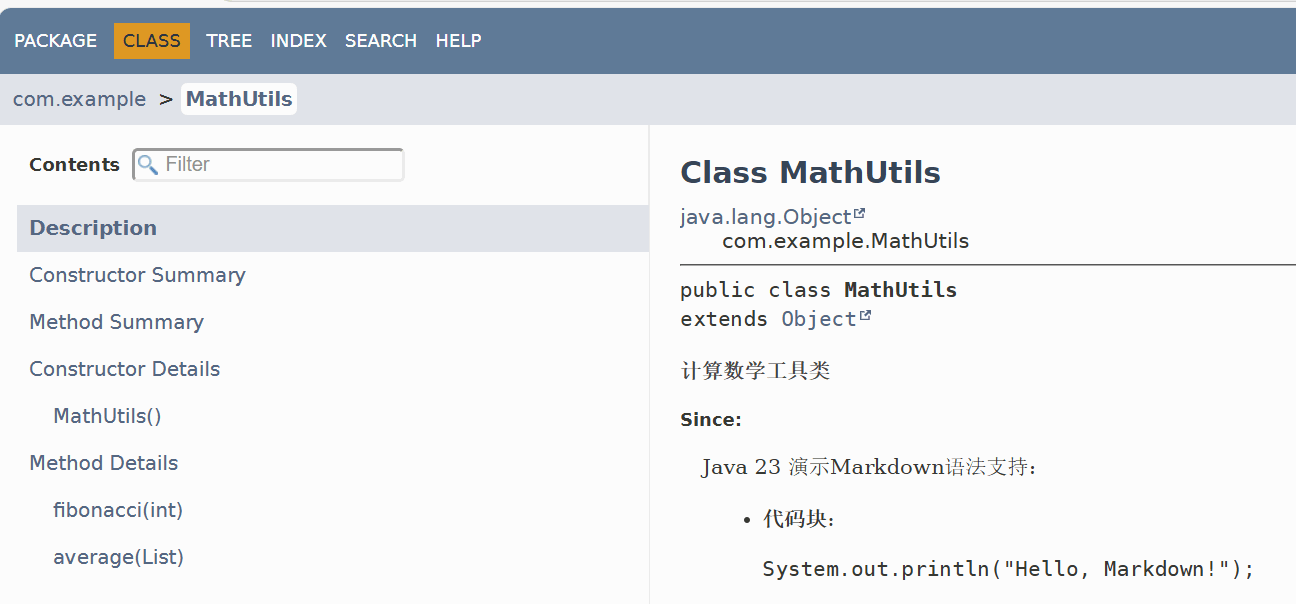The image size is (1296, 604).
Task: Open the TREE navigation link
Action: coord(229,41)
